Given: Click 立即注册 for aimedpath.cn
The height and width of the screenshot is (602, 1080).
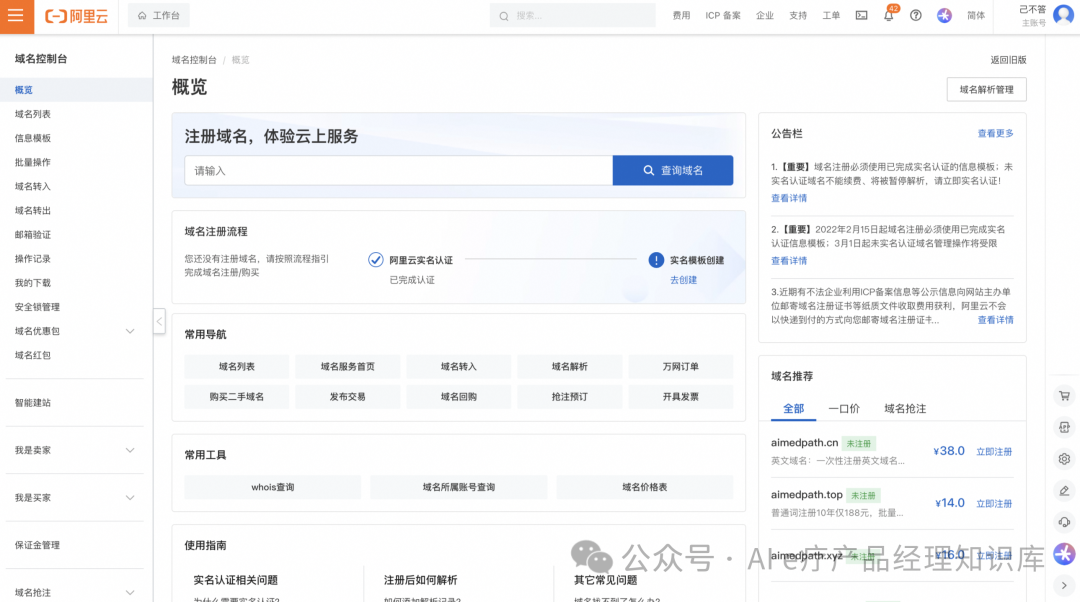Looking at the screenshot, I should [994, 452].
